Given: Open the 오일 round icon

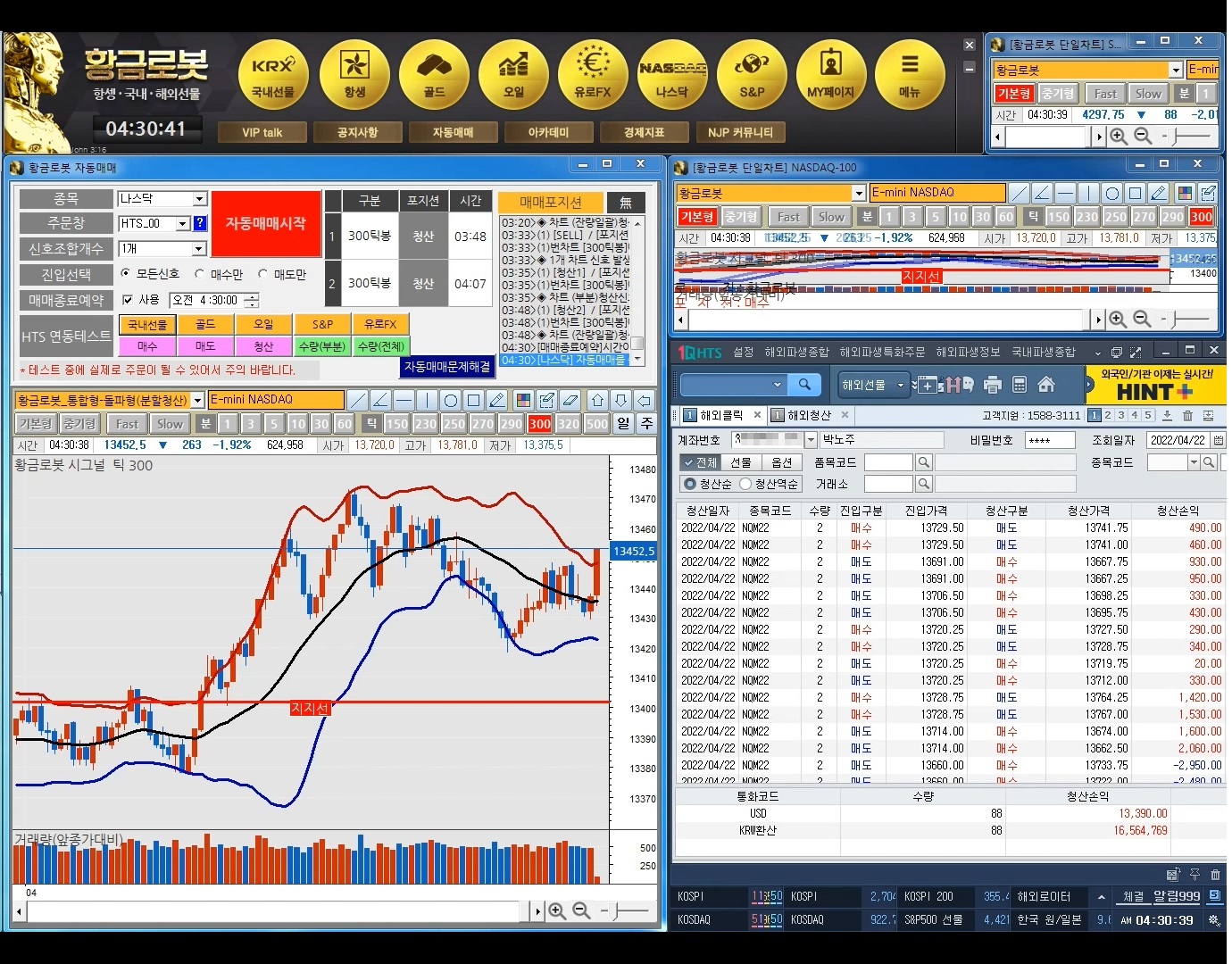Looking at the screenshot, I should click(513, 74).
